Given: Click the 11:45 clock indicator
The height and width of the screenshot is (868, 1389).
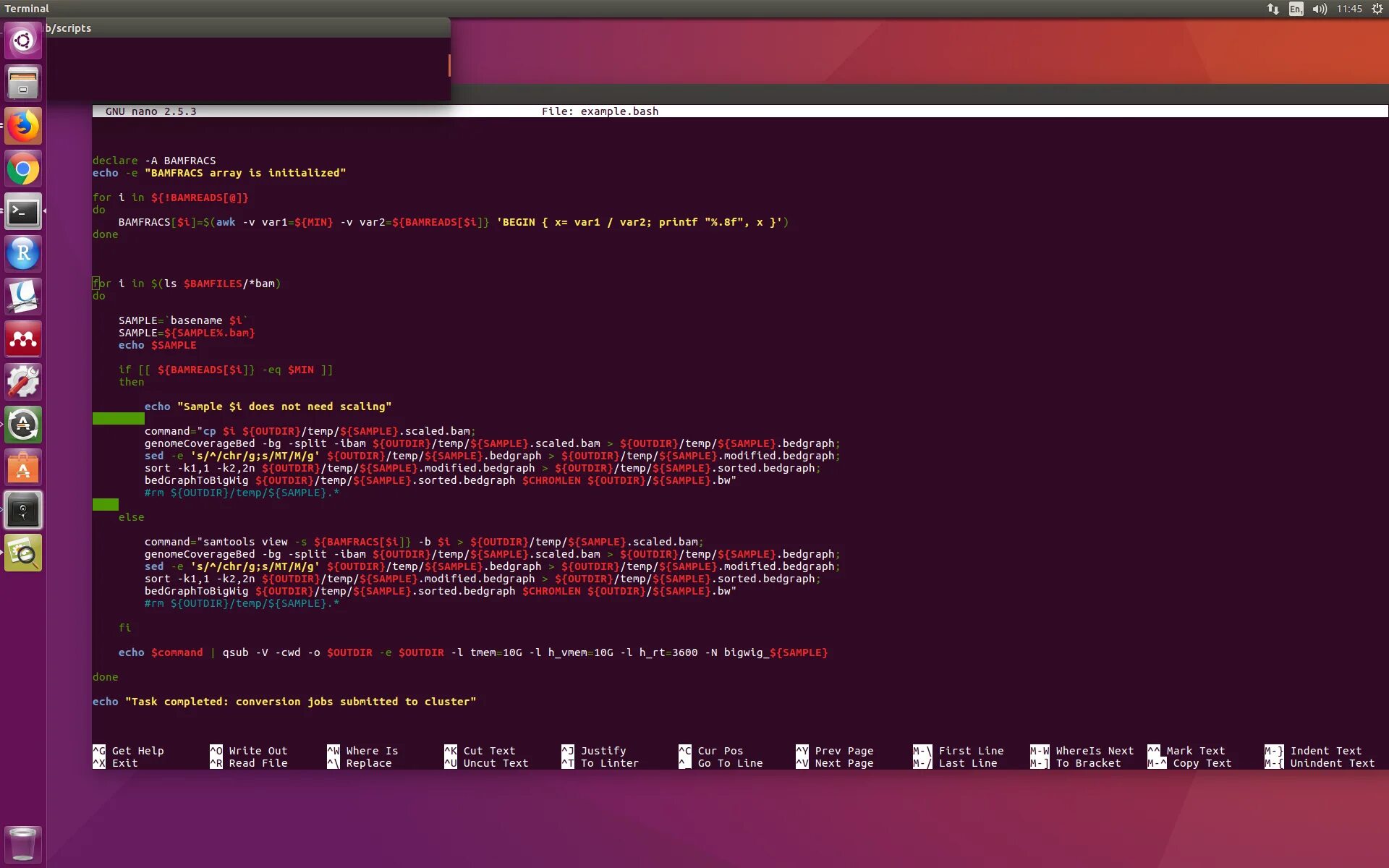Looking at the screenshot, I should pyautogui.click(x=1348, y=9).
